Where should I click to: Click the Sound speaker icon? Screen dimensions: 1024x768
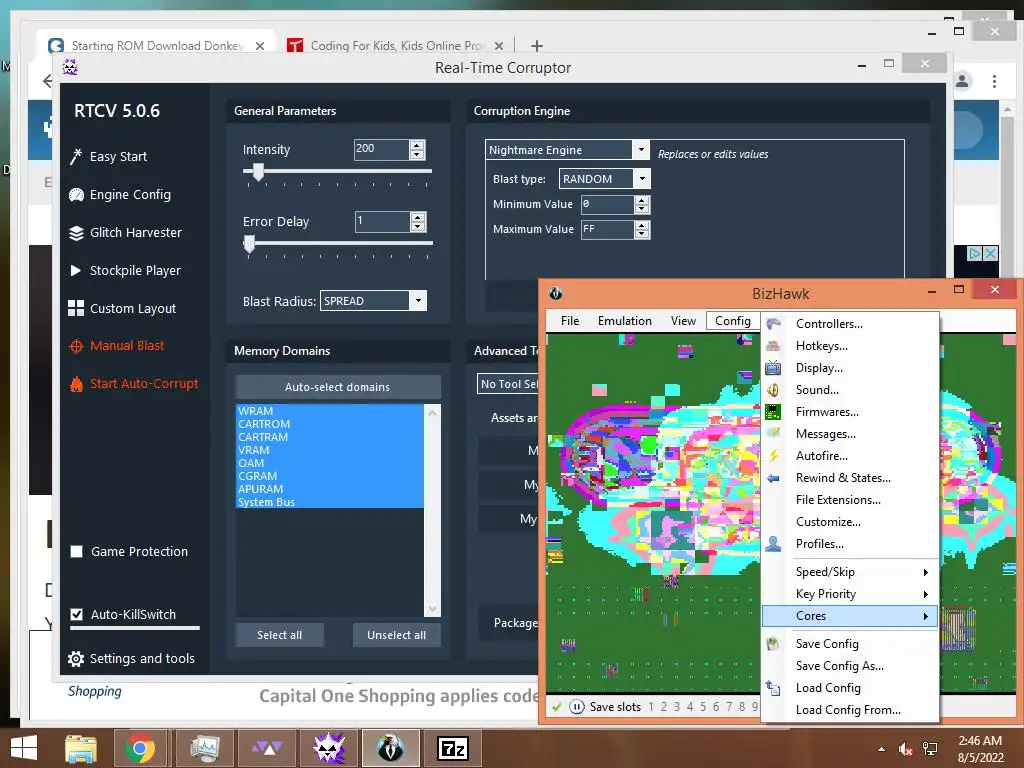pos(773,390)
